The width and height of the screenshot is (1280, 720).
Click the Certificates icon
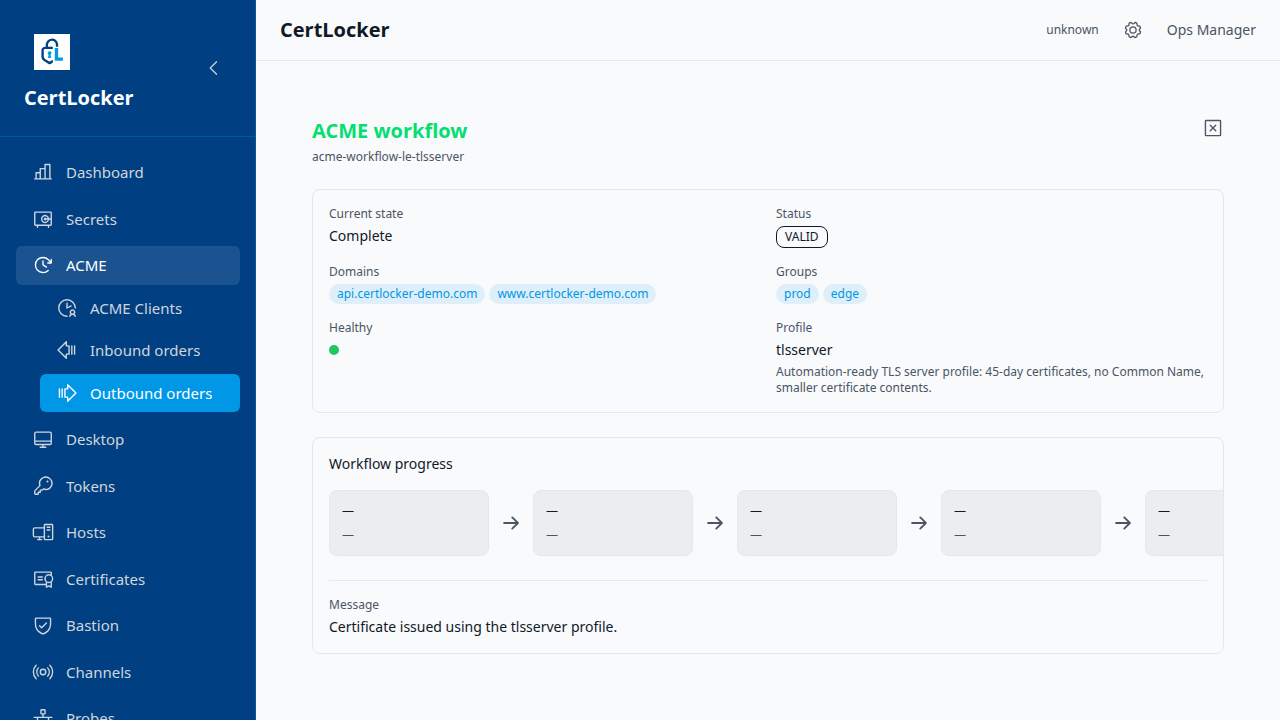coord(43,579)
